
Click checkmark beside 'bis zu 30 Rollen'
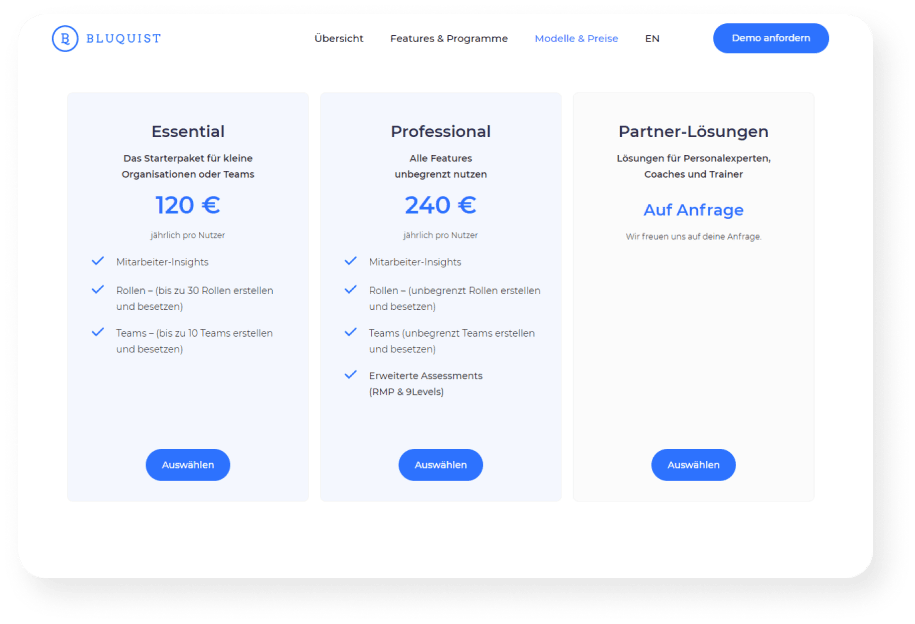click(98, 290)
